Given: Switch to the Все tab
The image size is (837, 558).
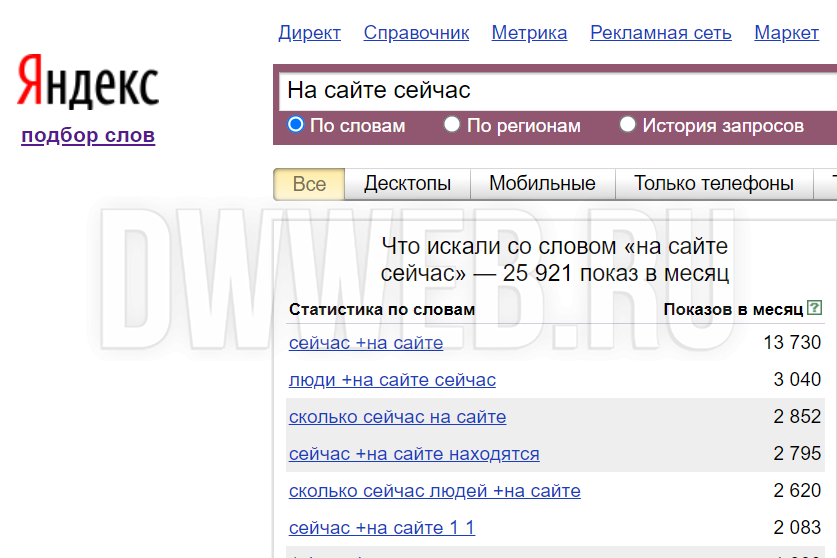Looking at the screenshot, I should click(309, 184).
